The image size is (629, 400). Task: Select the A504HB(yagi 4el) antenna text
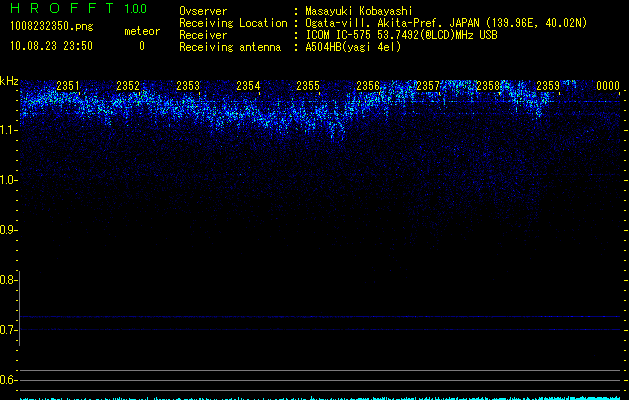pos(353,47)
